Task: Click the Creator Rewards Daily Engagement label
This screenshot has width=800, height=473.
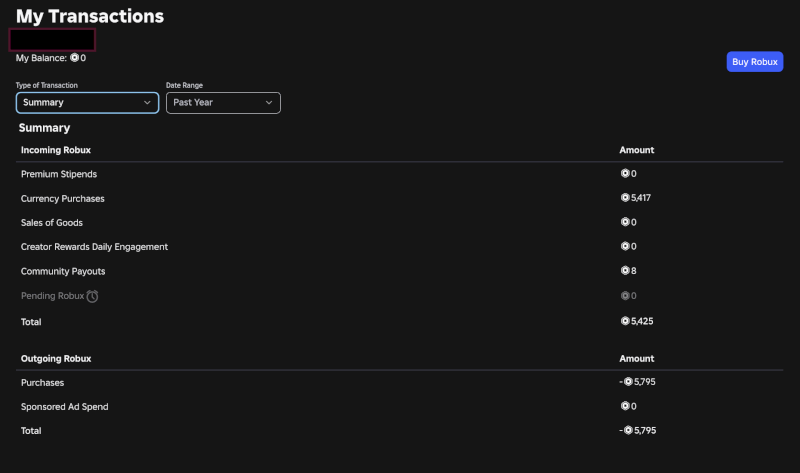Action: (x=94, y=246)
